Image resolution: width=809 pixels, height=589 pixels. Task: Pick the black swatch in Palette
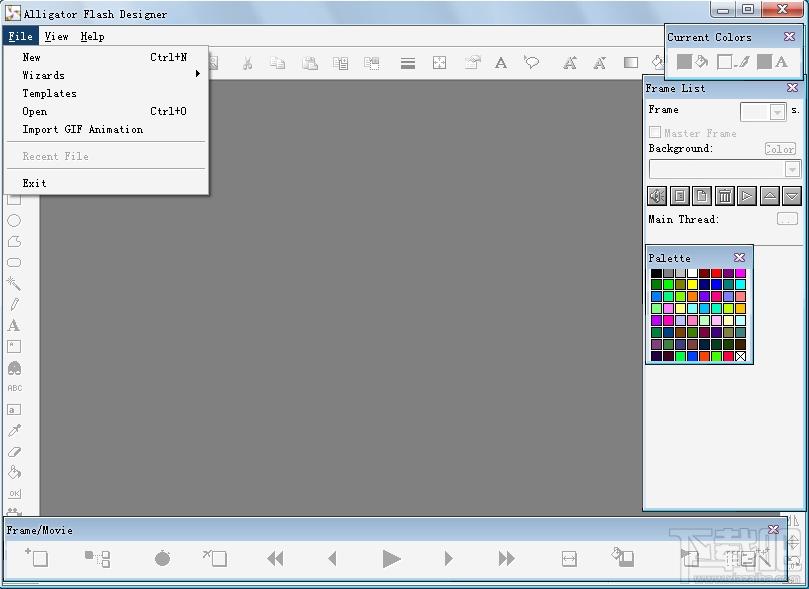(656, 273)
